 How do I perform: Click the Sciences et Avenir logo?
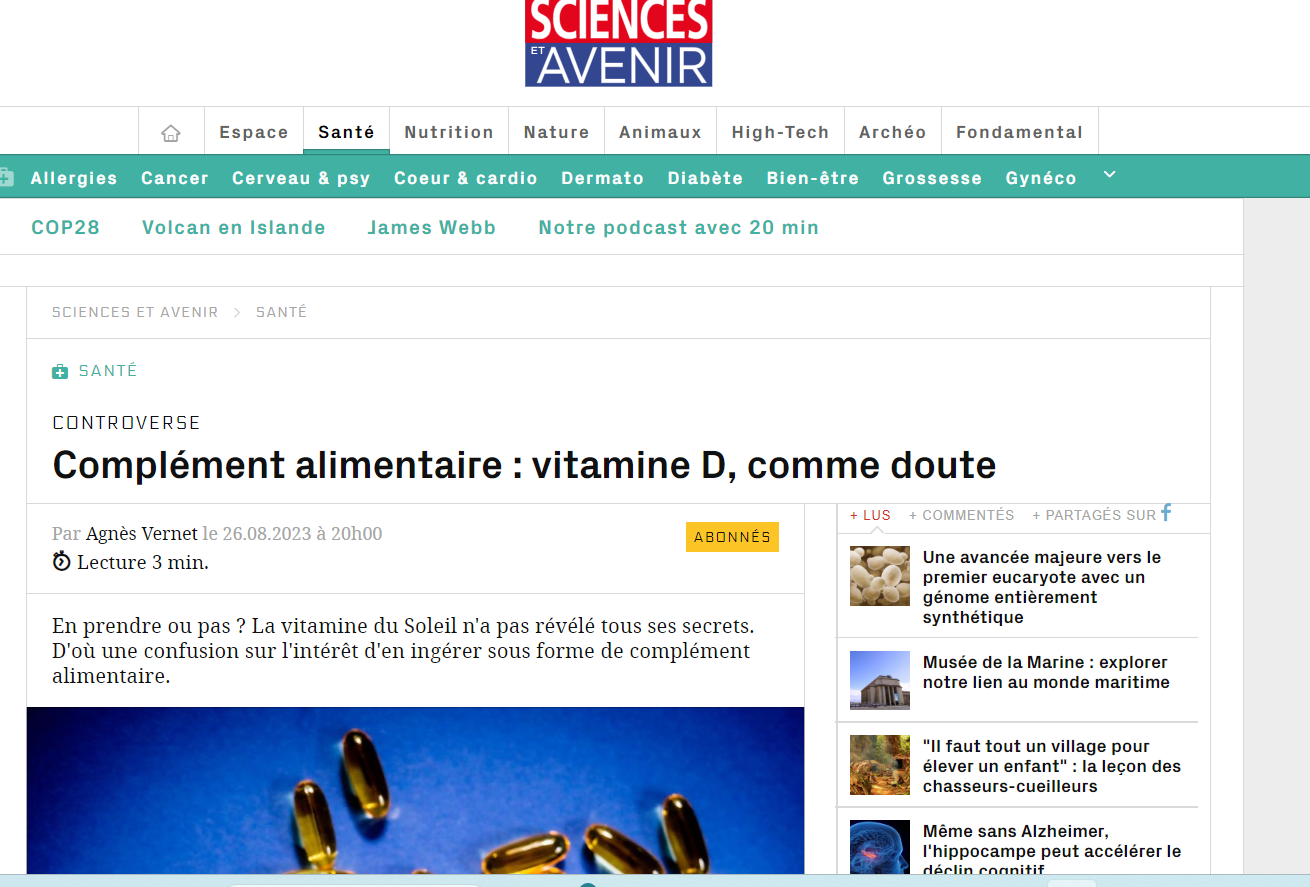point(618,42)
